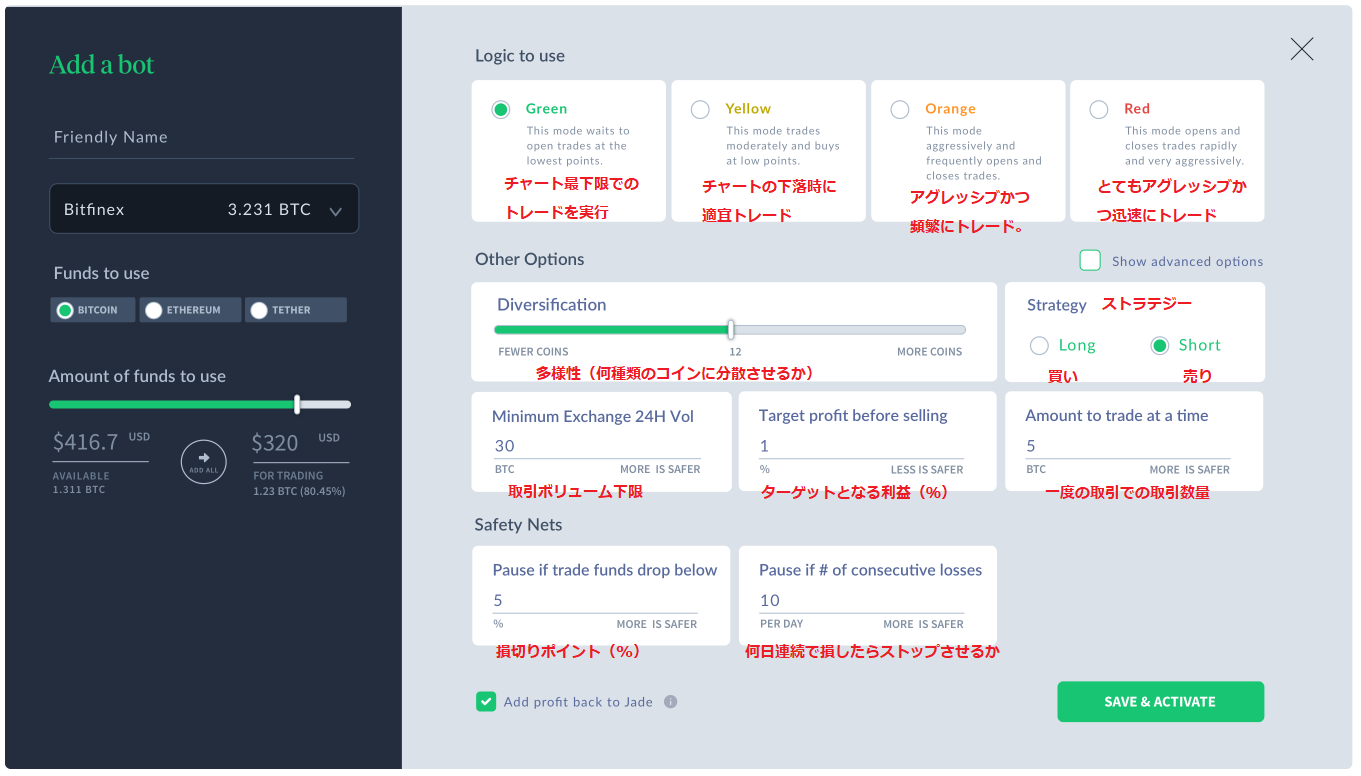Image resolution: width=1361 pixels, height=776 pixels.
Task: Uncheck Add profit back to Jade
Action: pos(486,702)
